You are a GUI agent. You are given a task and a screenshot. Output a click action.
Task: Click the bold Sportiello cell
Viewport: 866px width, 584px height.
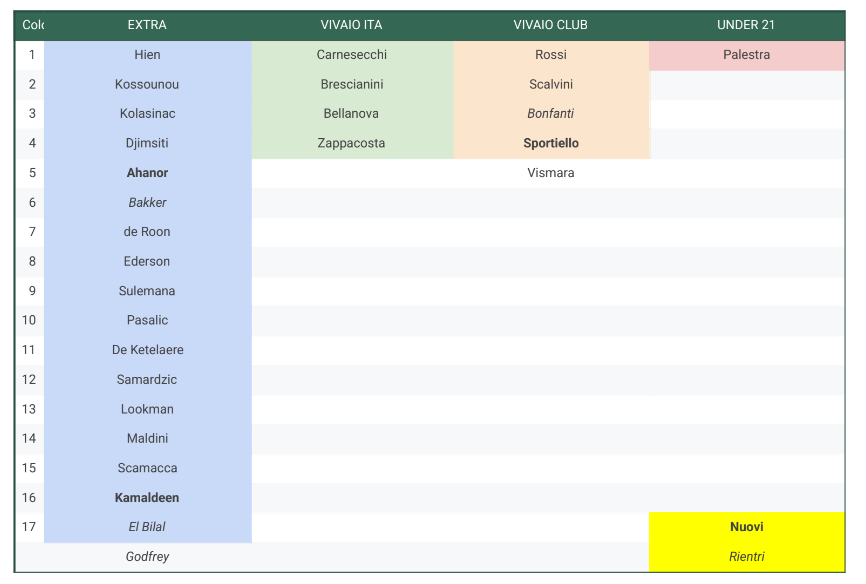550,143
